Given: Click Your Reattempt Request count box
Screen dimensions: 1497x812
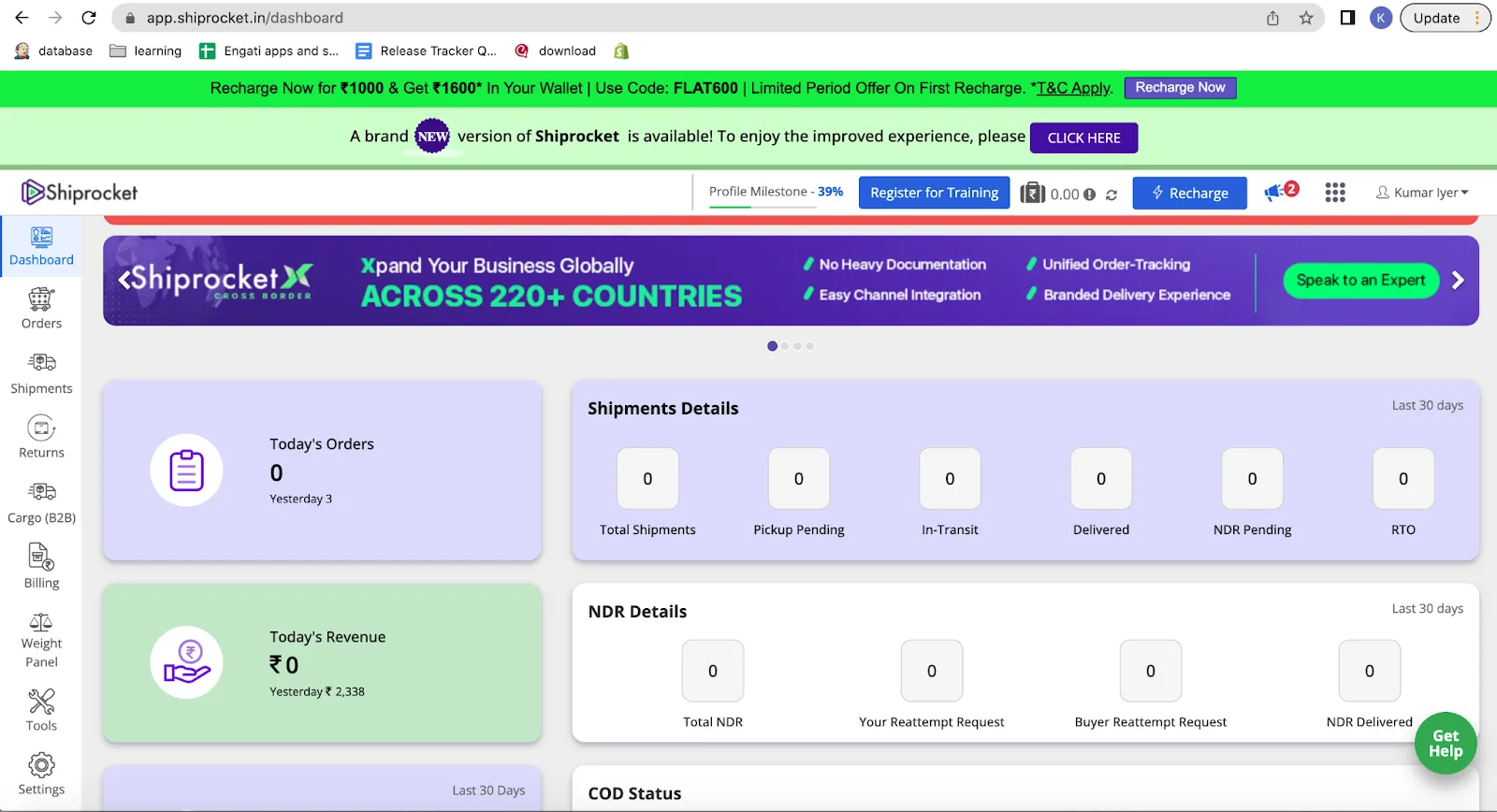Looking at the screenshot, I should point(932,671).
